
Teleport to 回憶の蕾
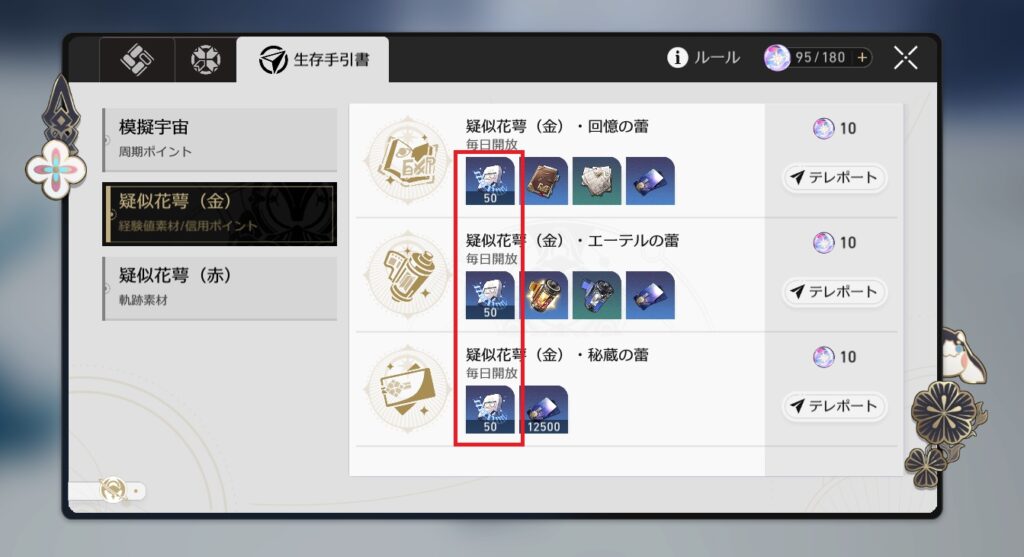click(x=834, y=178)
